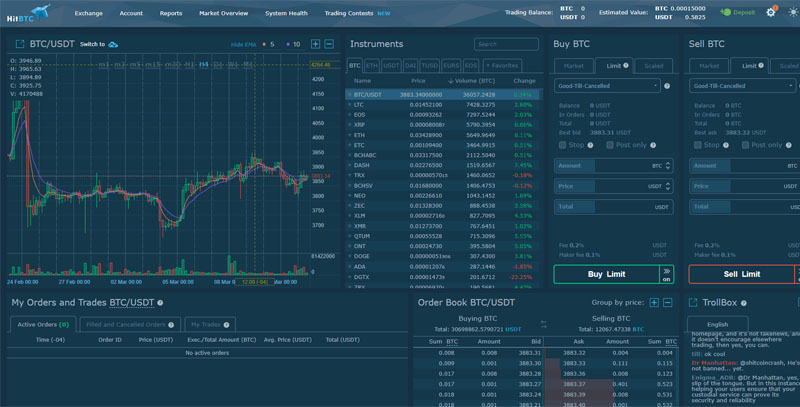
Task: Toggle the EMA 10 indicator
Action: point(293,44)
